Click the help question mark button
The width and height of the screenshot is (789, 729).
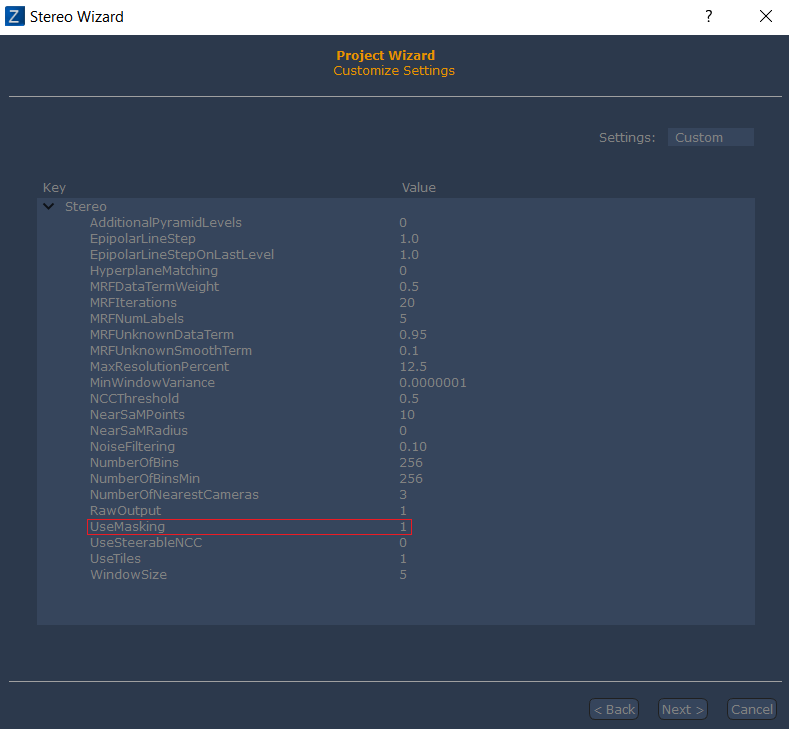point(709,17)
